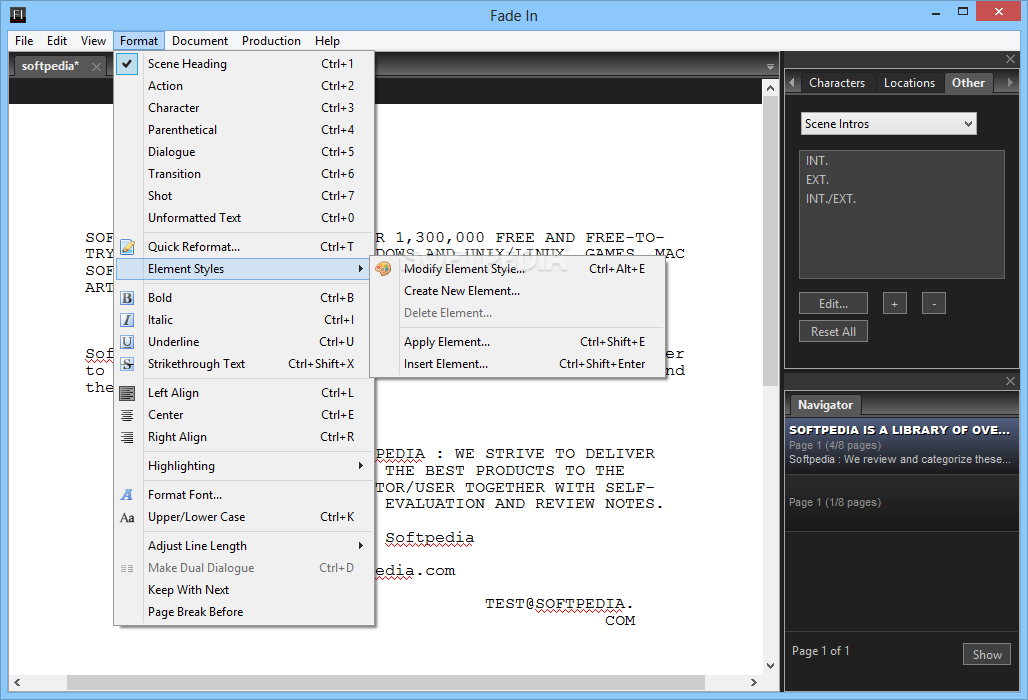Open the Document menu
Image resolution: width=1028 pixels, height=700 pixels.
pyautogui.click(x=200, y=41)
